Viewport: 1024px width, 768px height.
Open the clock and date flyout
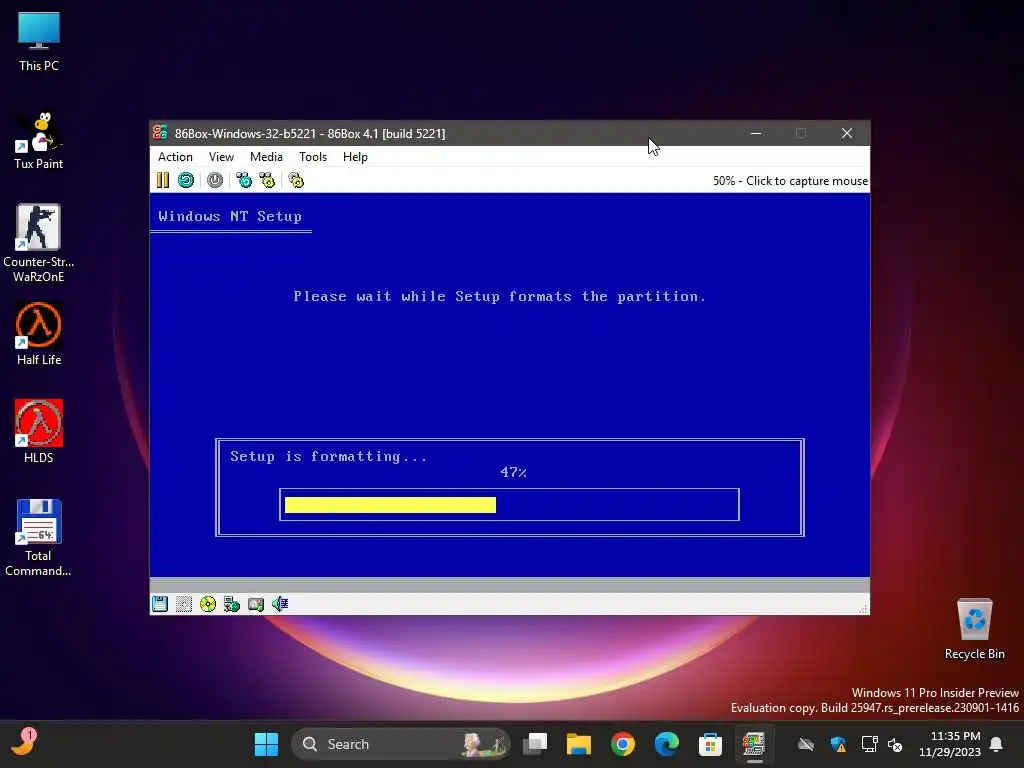(x=950, y=744)
